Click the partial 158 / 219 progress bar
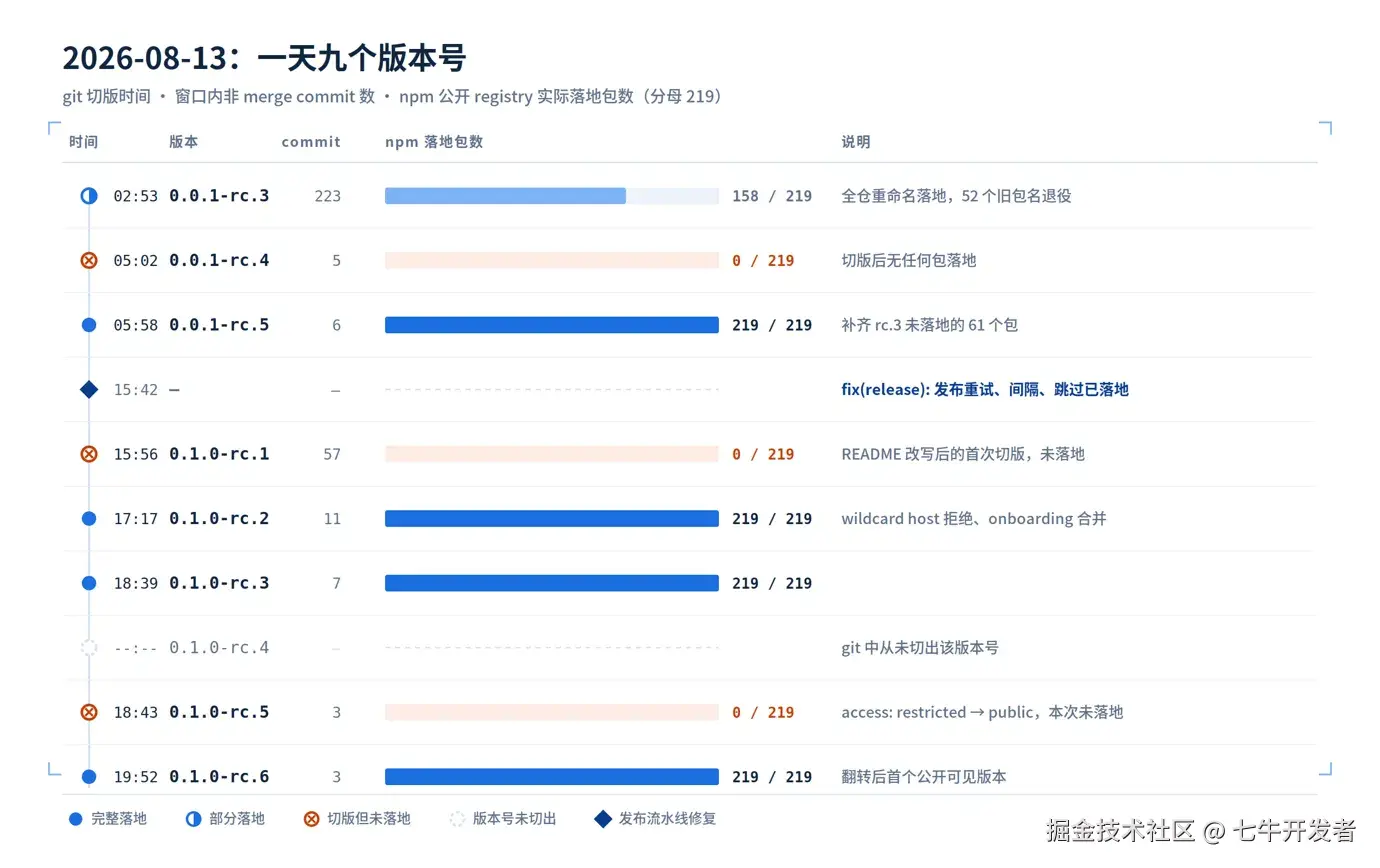The width and height of the screenshot is (1380, 868). click(552, 196)
